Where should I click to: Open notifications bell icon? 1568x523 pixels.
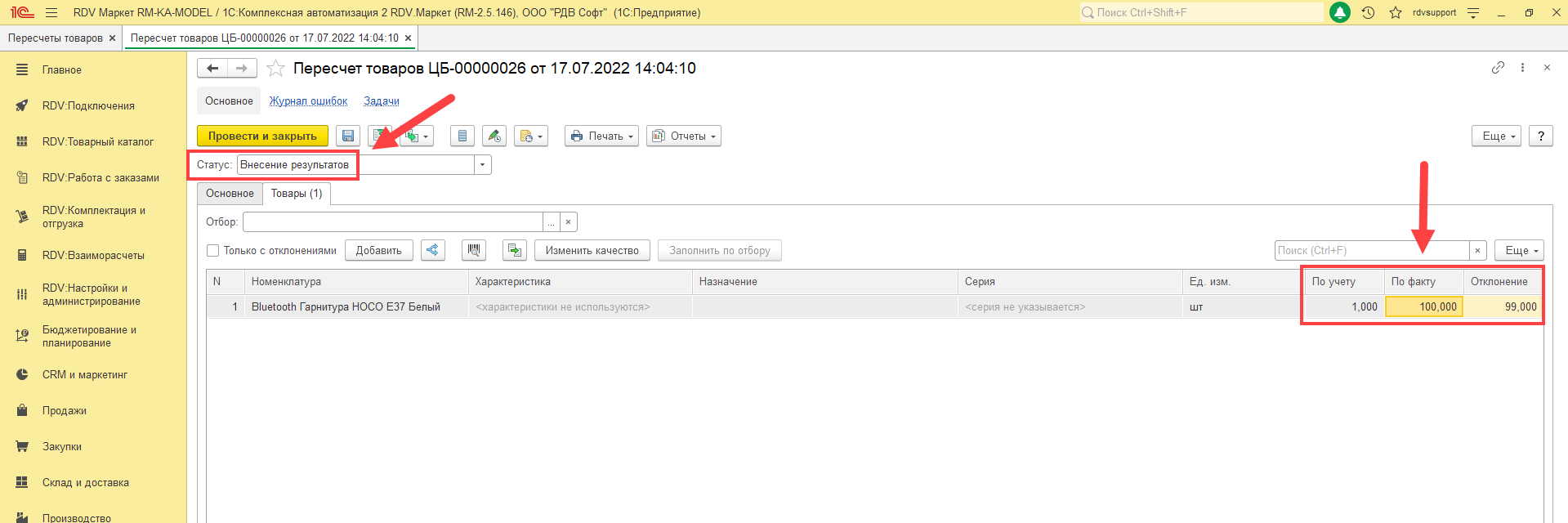coord(1340,12)
